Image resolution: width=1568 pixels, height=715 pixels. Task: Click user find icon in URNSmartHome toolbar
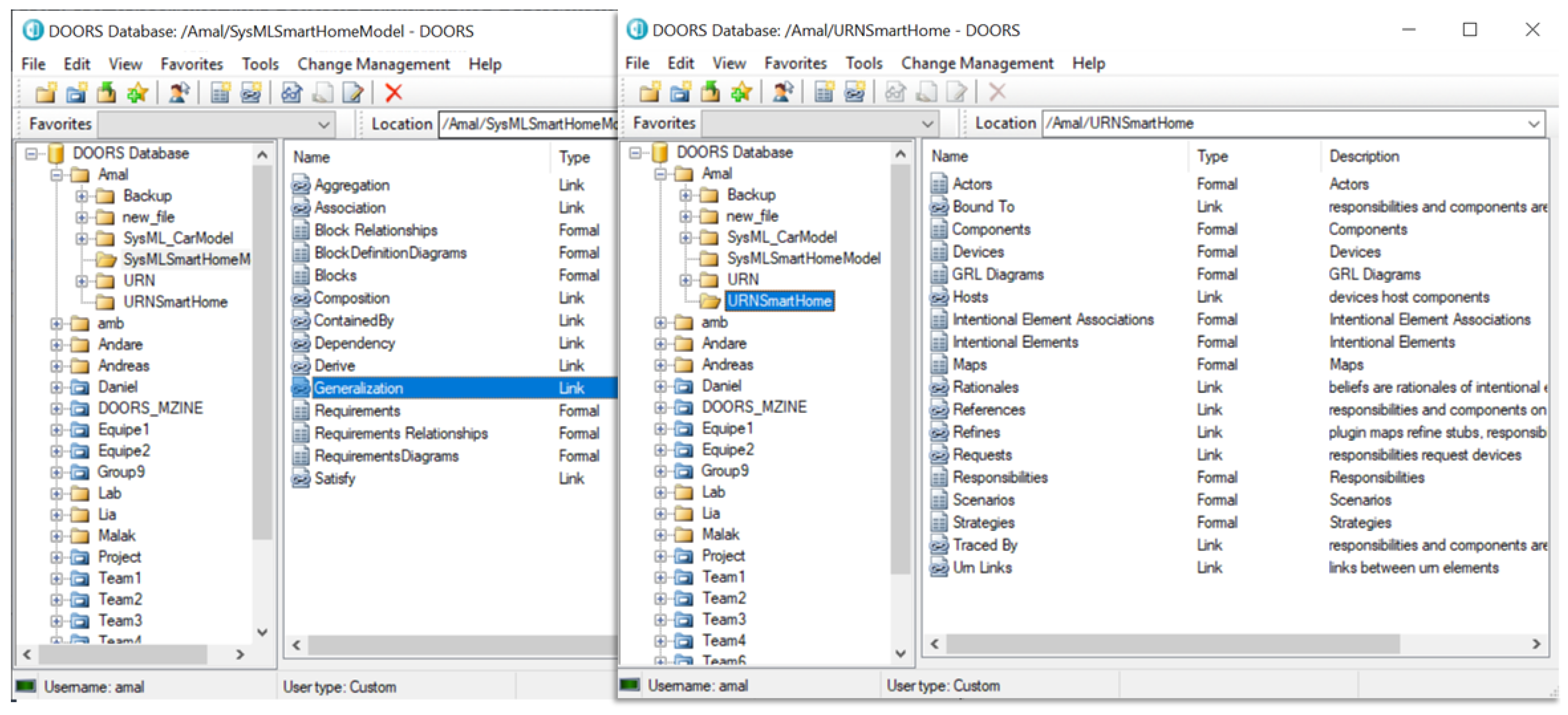pyautogui.click(x=782, y=92)
